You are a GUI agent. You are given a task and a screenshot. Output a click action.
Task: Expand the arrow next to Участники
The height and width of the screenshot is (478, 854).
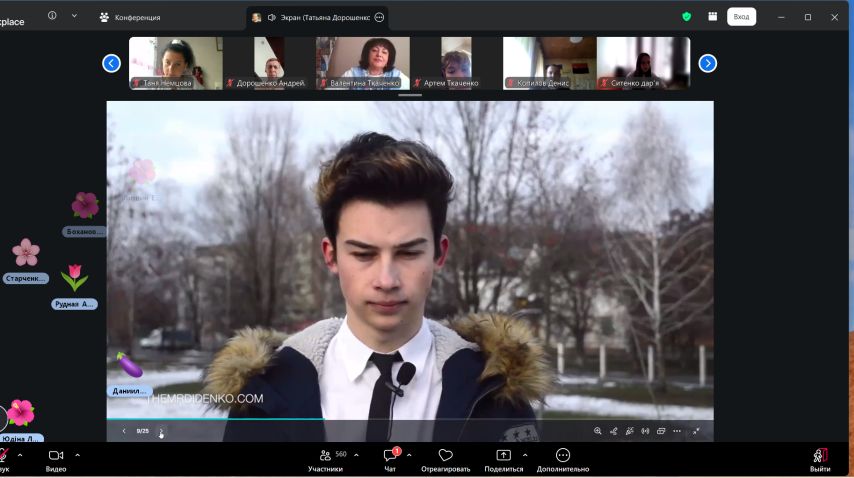(356, 455)
